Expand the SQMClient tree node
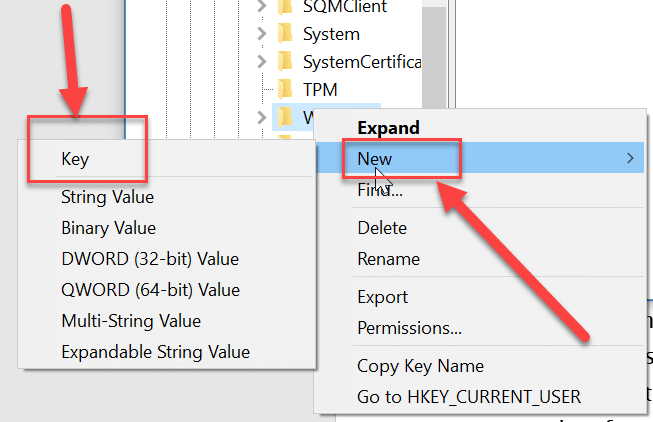The height and width of the screenshot is (422, 653). [x=262, y=7]
